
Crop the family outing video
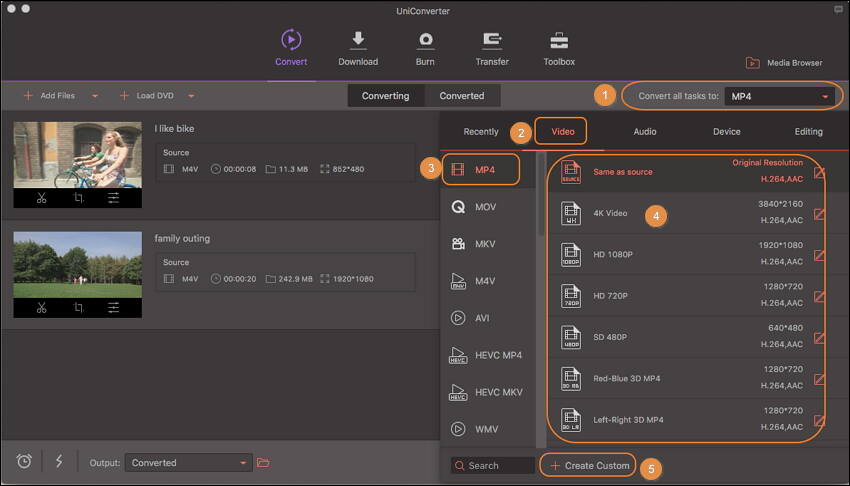[78, 308]
